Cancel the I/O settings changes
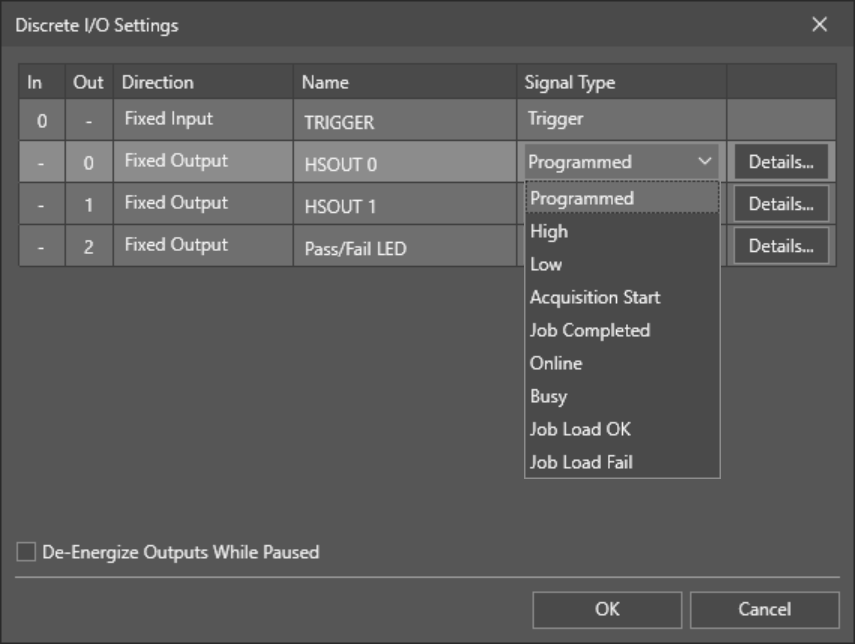Screen dimensions: 855x644 764,609
